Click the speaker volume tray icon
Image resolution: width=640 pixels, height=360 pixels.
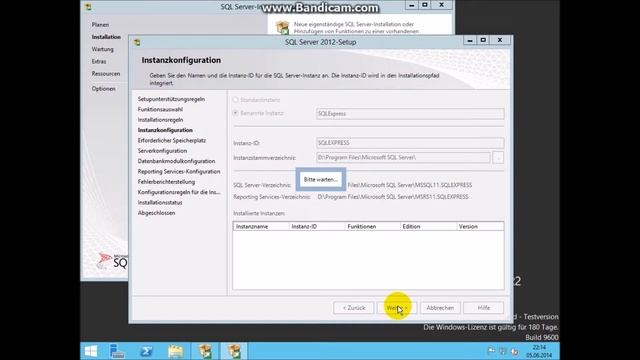click(515, 351)
